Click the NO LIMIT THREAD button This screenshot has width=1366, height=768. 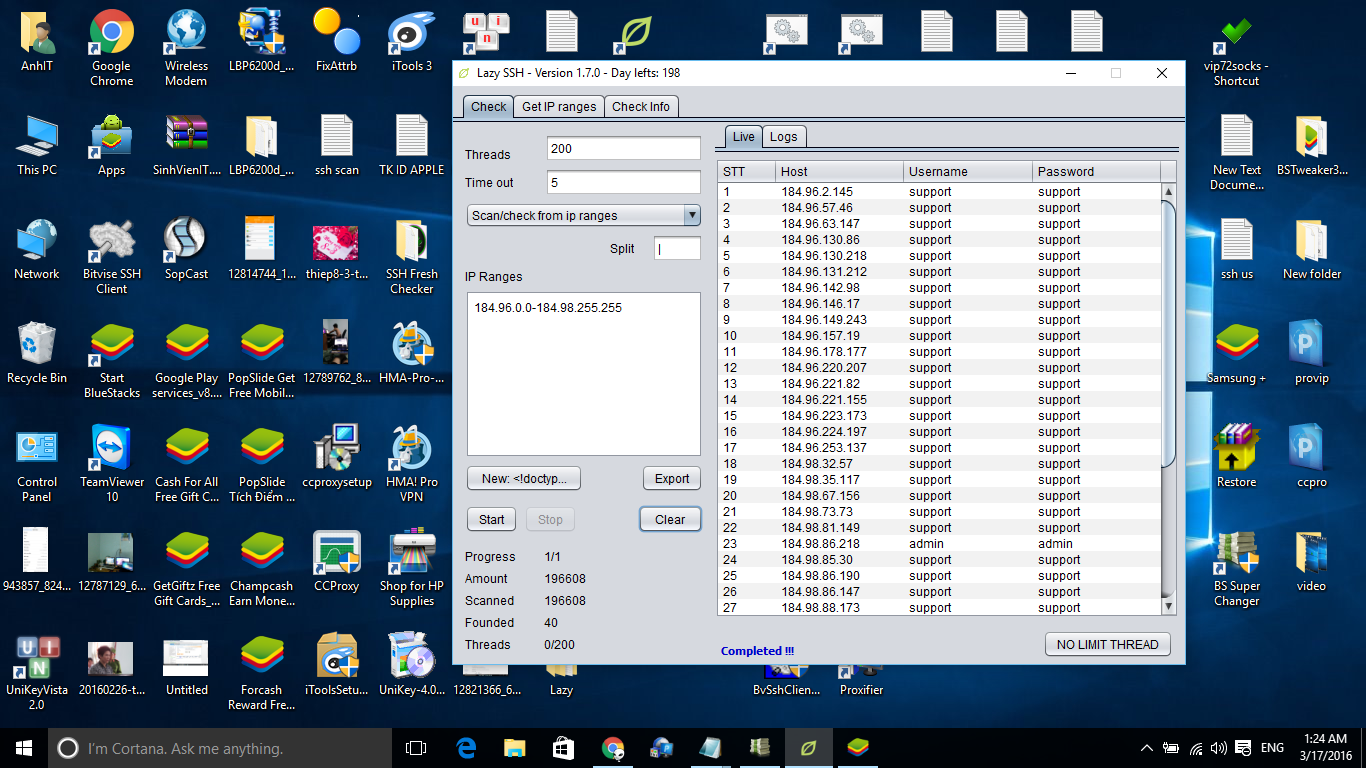(x=1107, y=644)
